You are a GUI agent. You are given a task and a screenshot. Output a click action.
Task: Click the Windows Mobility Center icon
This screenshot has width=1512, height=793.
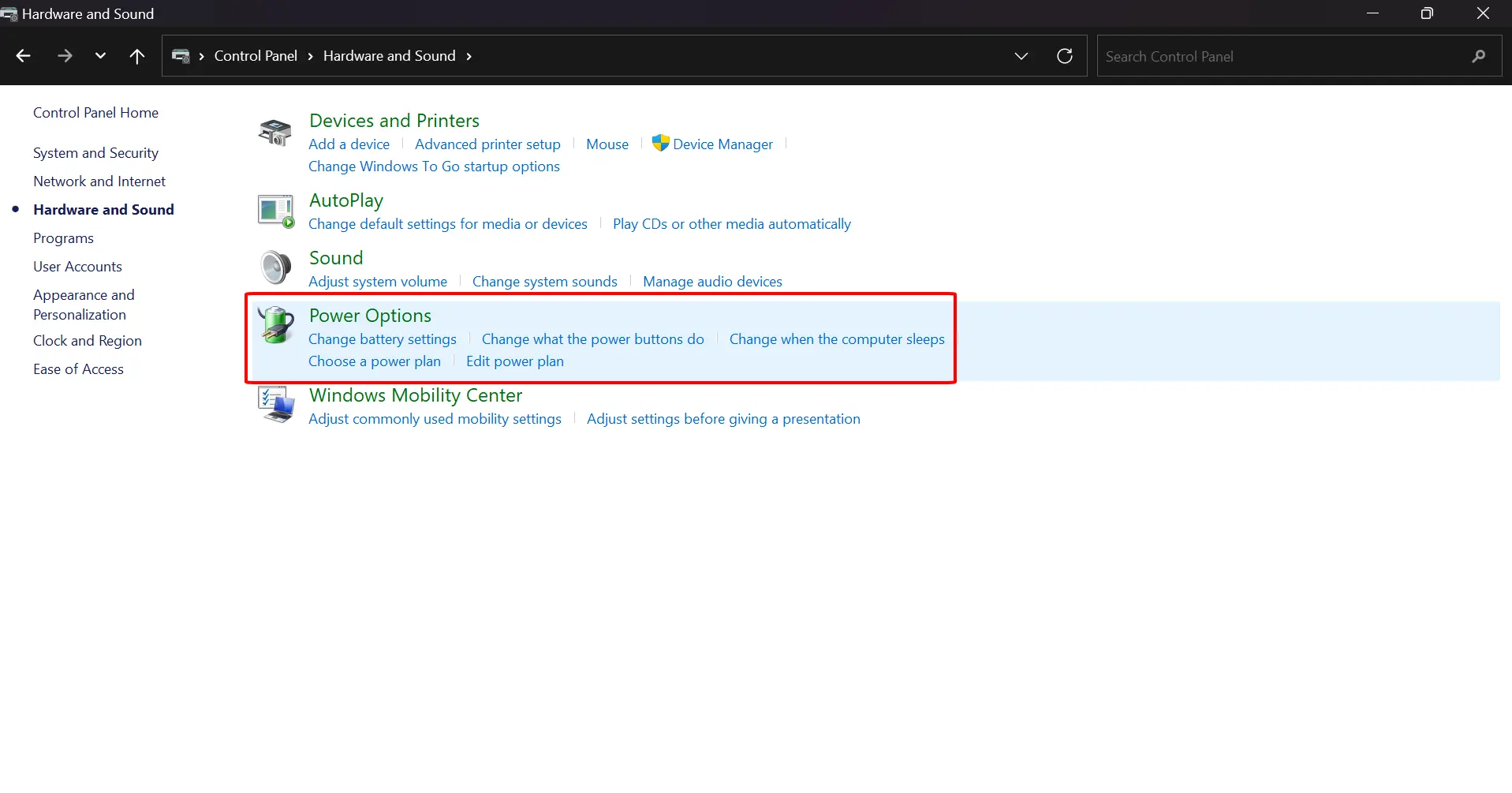(x=276, y=404)
